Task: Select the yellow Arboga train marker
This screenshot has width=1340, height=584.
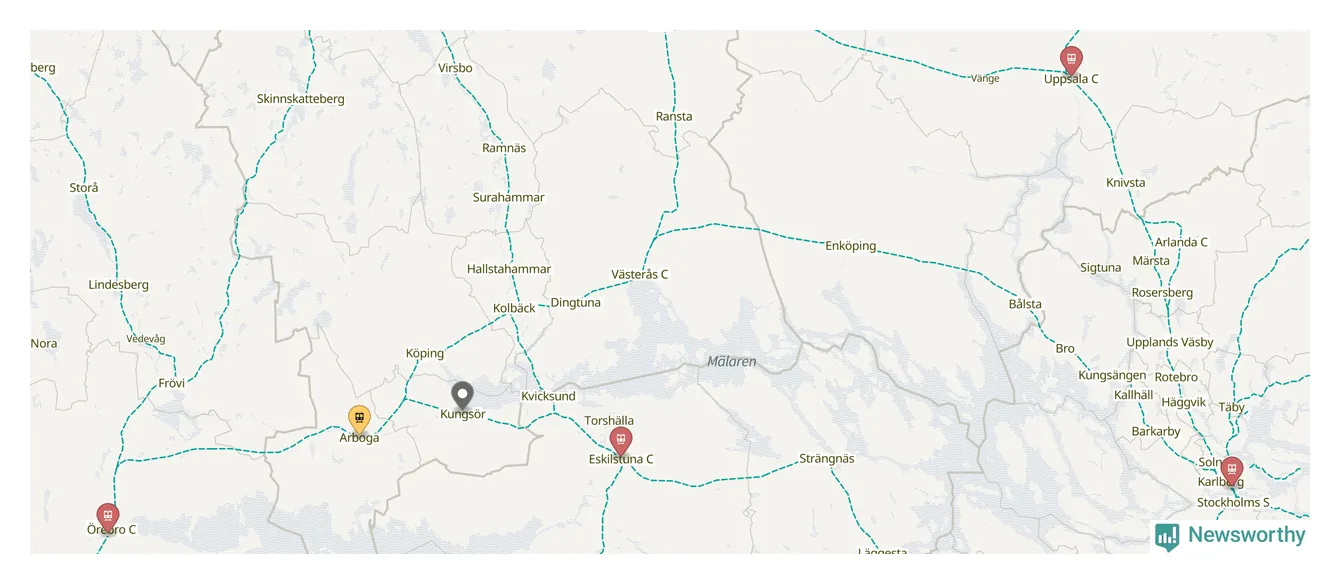Action: tap(359, 420)
